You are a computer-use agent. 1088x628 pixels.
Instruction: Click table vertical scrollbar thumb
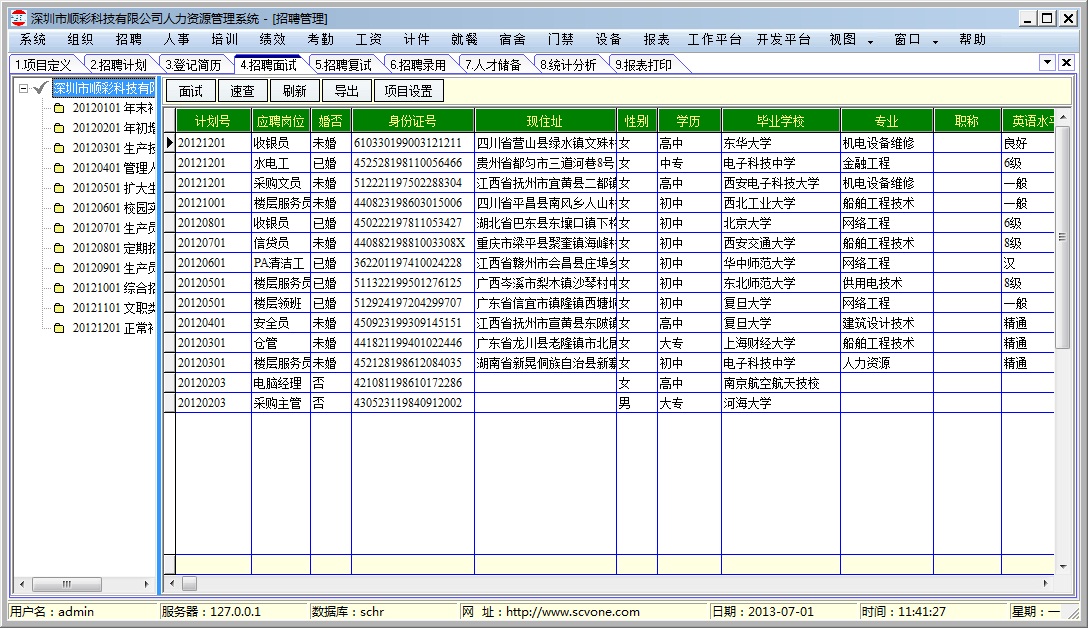(x=1063, y=237)
